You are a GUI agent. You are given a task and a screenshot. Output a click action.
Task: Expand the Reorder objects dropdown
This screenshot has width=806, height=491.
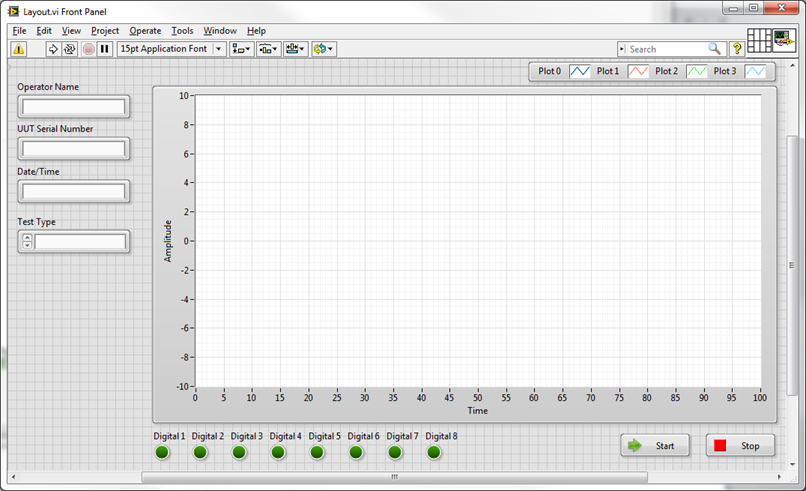[x=323, y=49]
